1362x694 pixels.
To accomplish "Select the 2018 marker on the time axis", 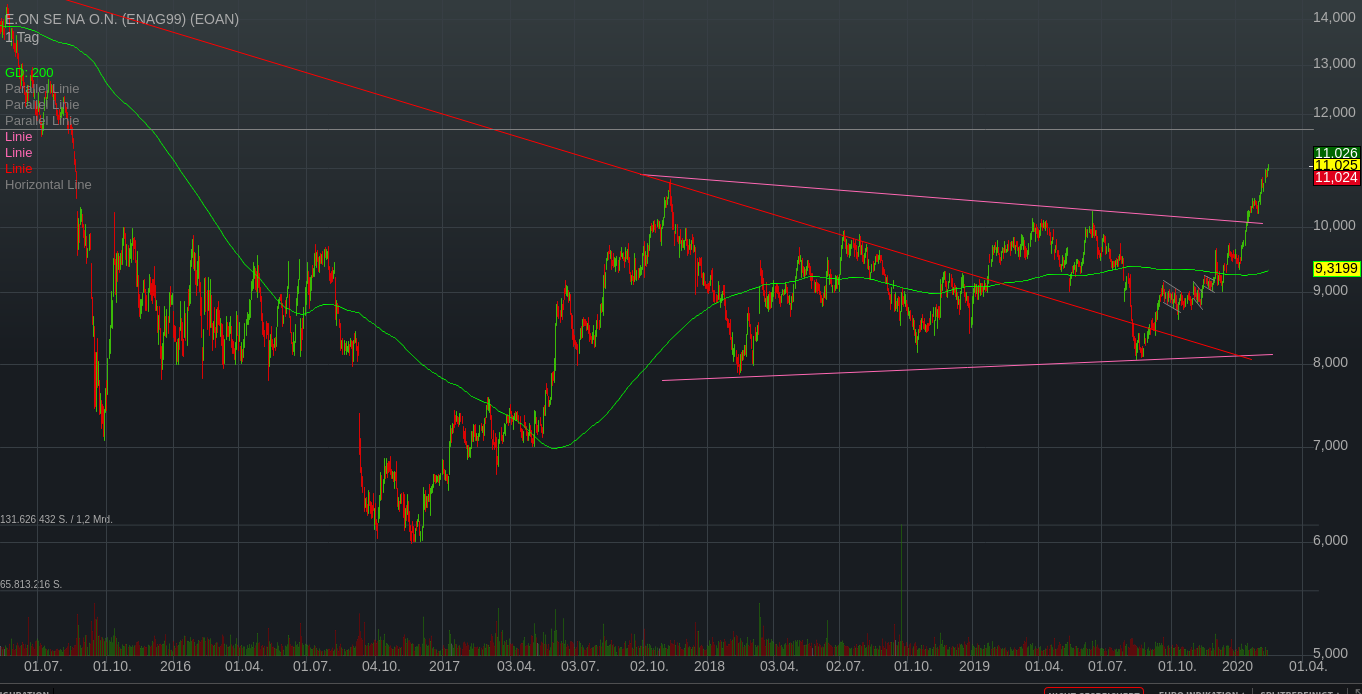I will coord(709,666).
